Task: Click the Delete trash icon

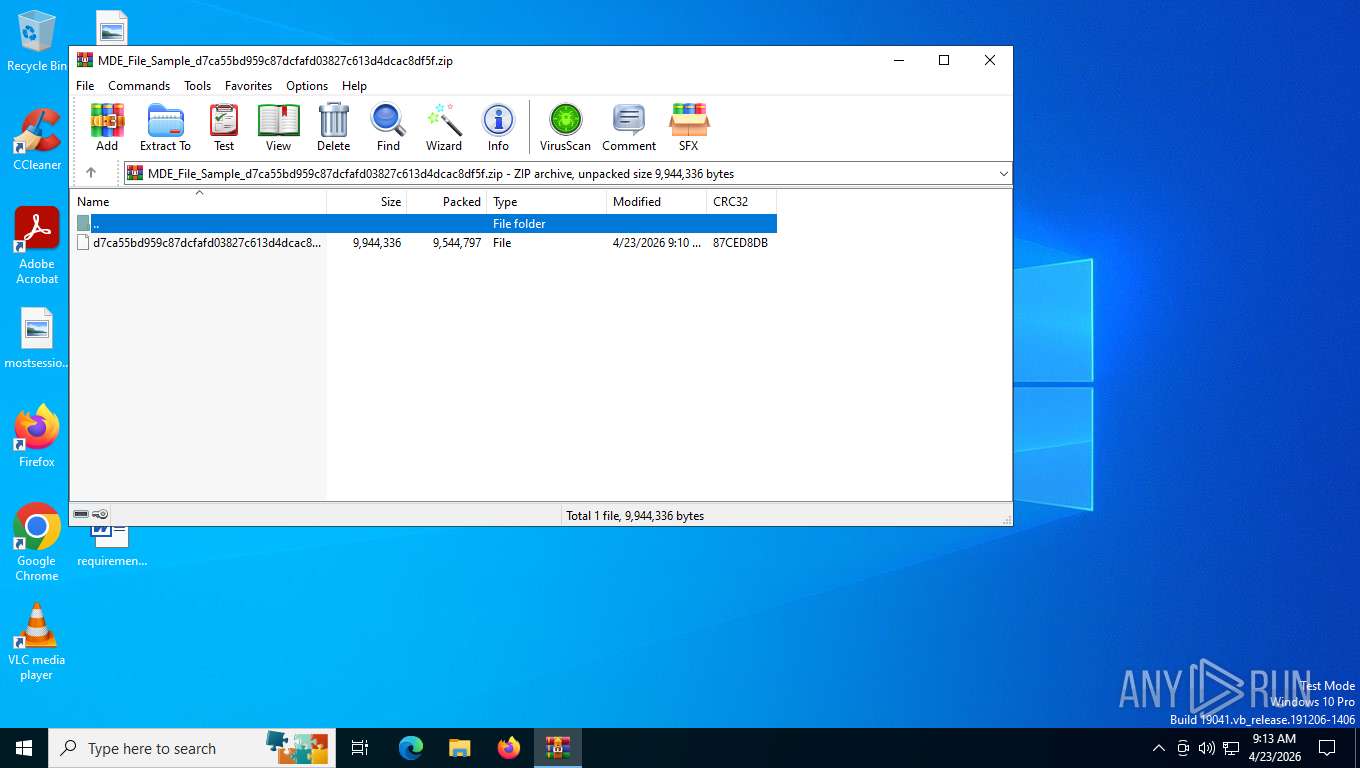Action: tap(333, 127)
